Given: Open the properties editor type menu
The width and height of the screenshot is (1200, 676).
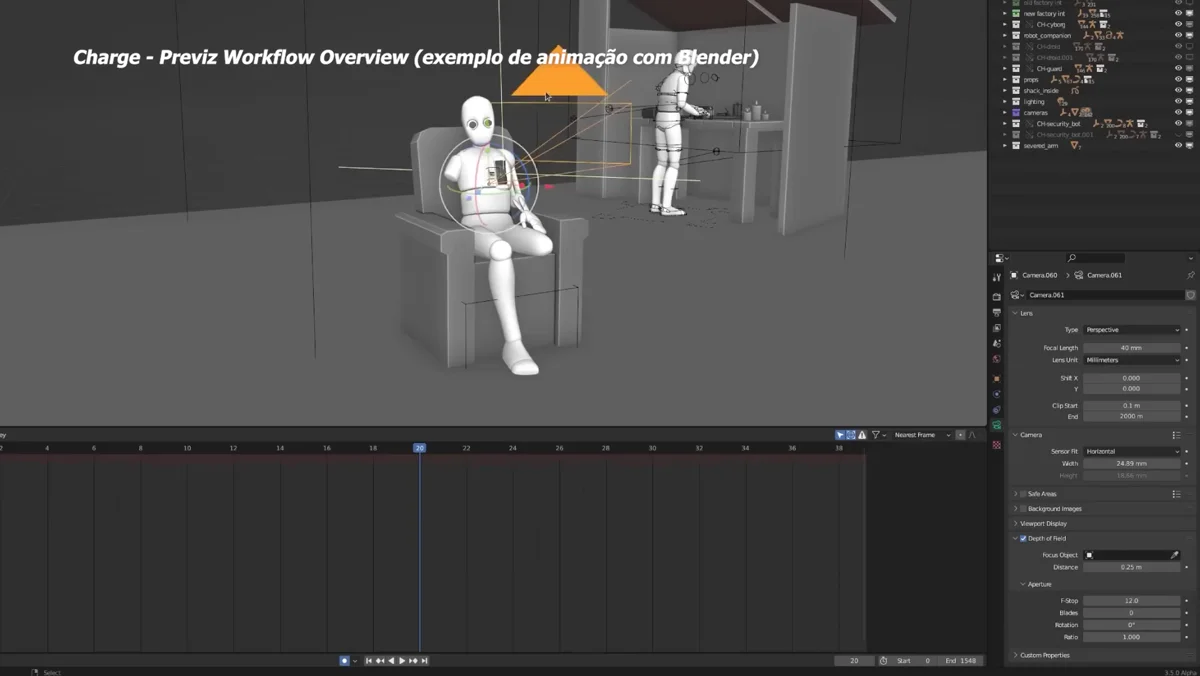Looking at the screenshot, I should coord(1004,258).
